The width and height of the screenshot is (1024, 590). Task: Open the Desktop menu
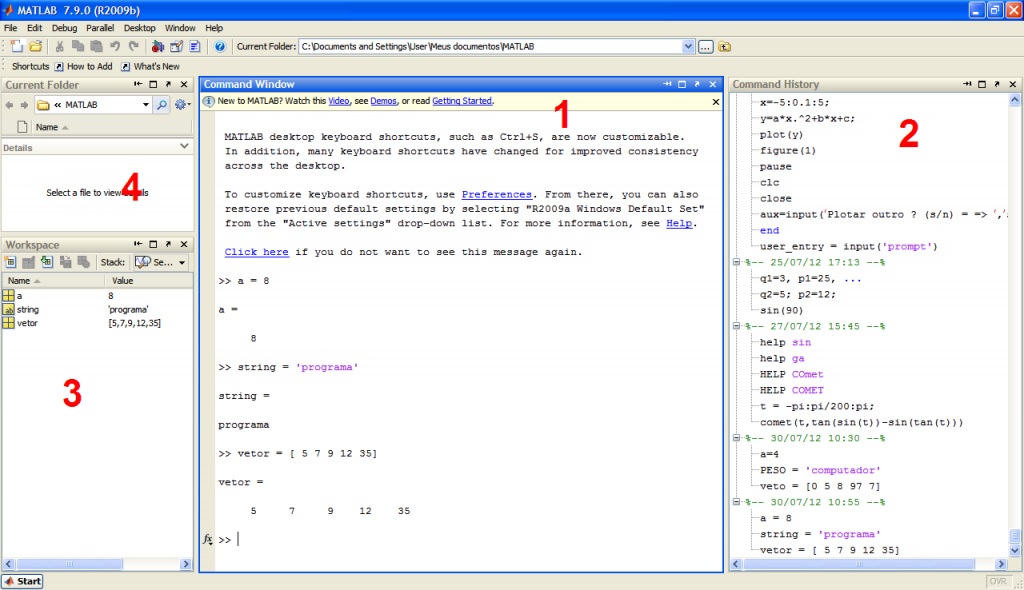click(x=139, y=28)
